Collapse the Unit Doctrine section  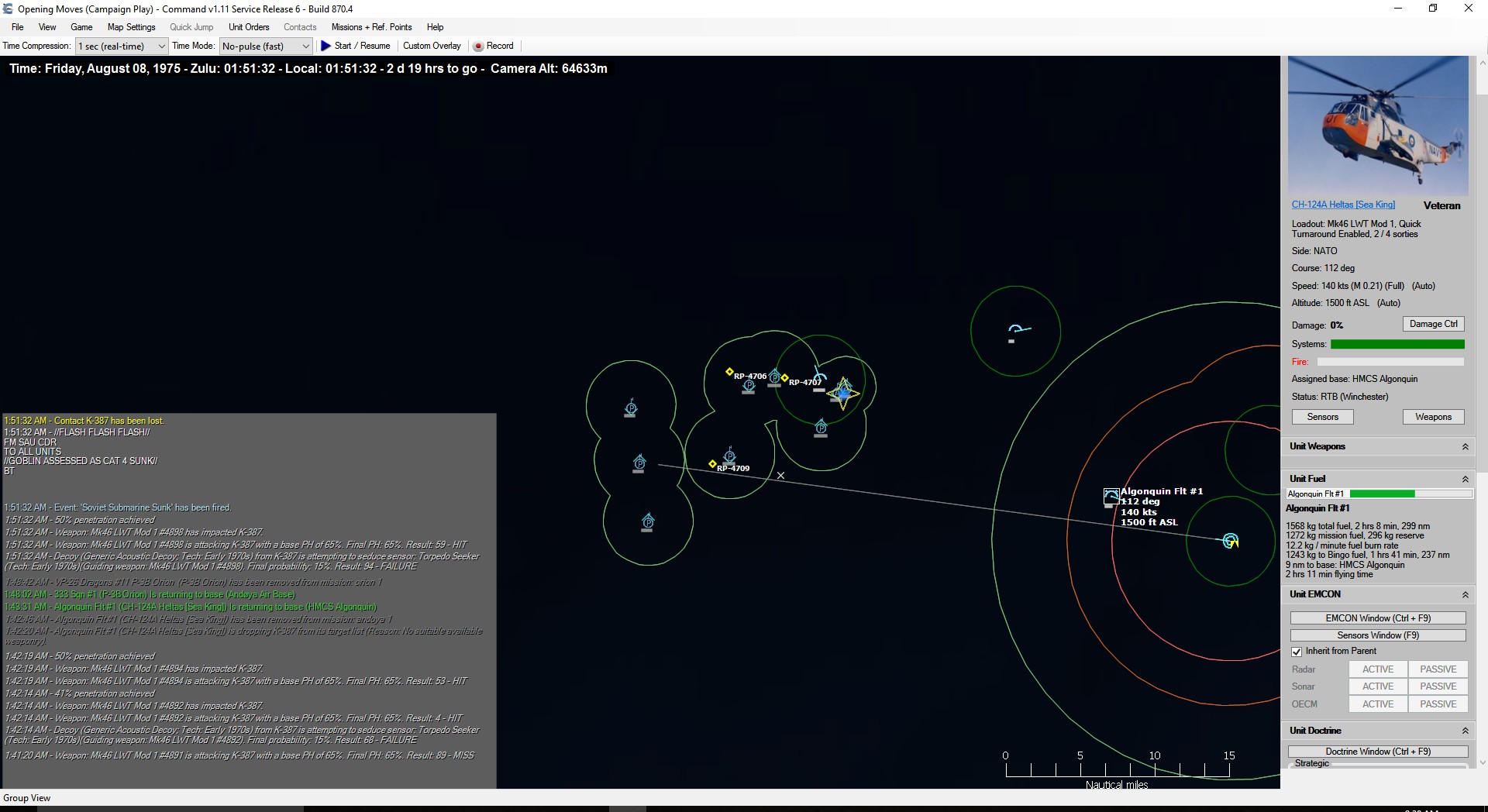(1465, 731)
